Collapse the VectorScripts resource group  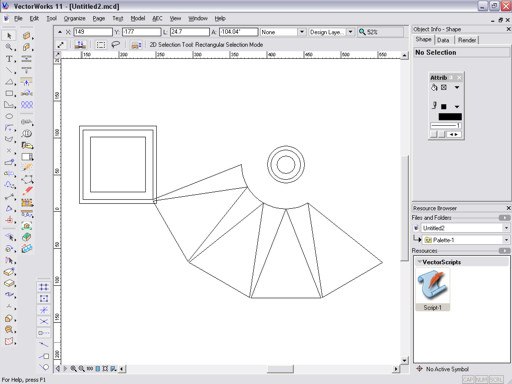(420, 262)
